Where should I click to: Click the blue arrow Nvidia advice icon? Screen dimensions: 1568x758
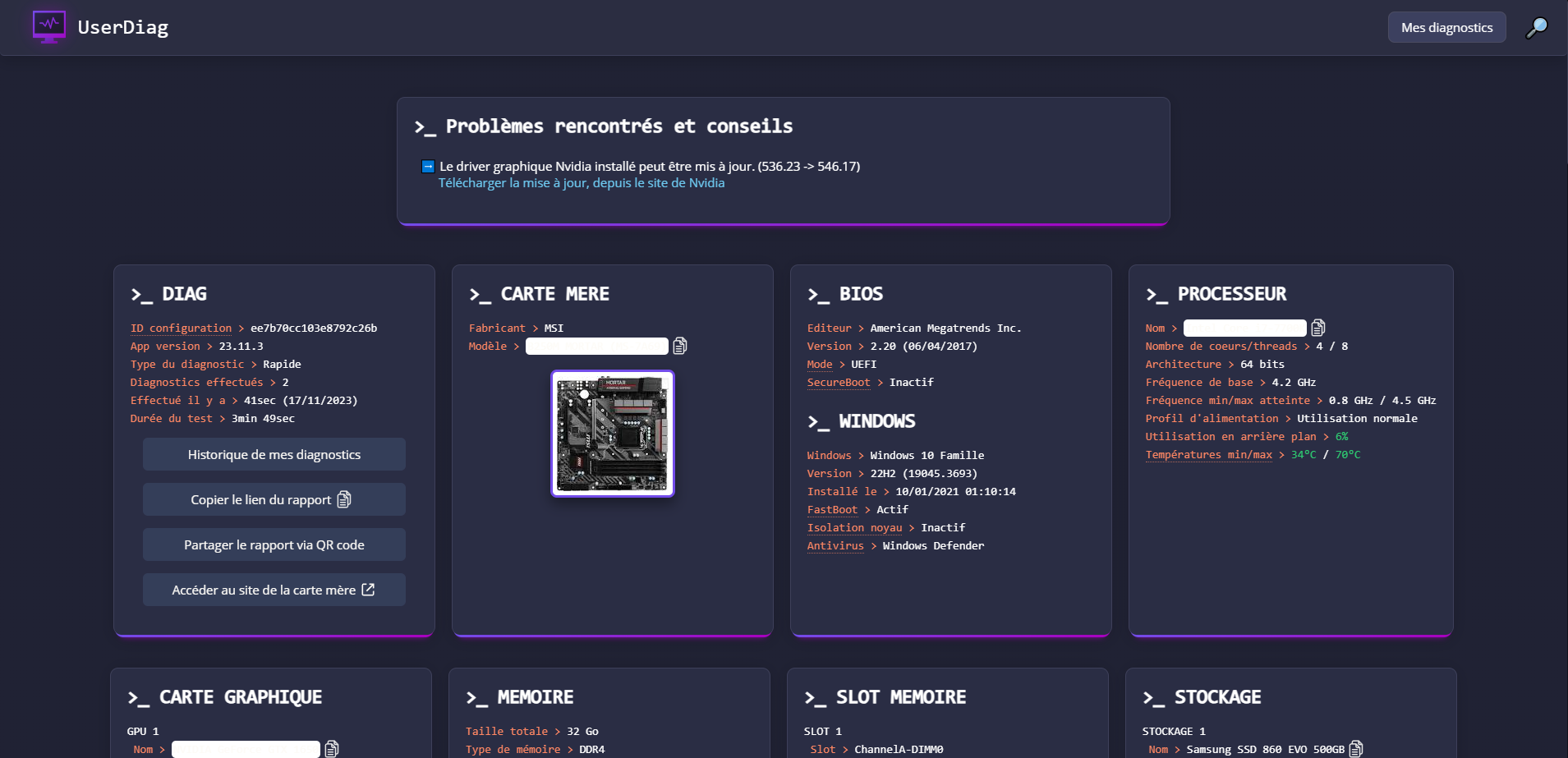point(428,167)
